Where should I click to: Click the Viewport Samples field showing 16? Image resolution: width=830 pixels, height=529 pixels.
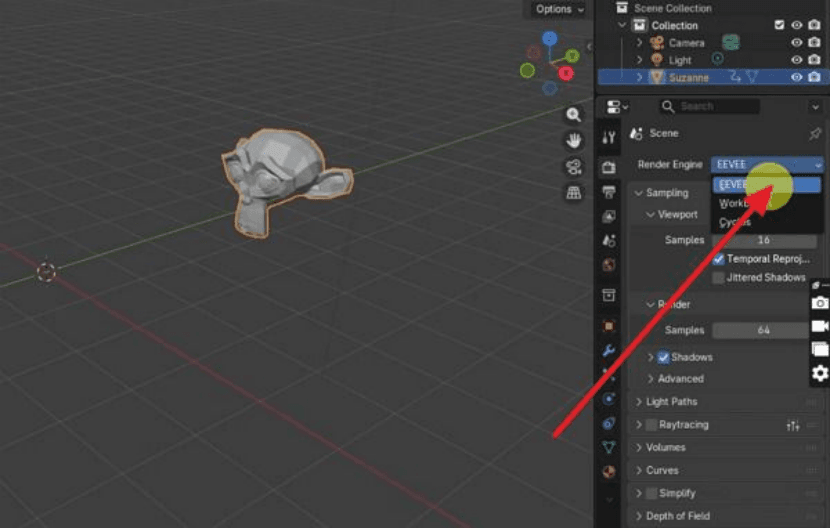pos(764,240)
